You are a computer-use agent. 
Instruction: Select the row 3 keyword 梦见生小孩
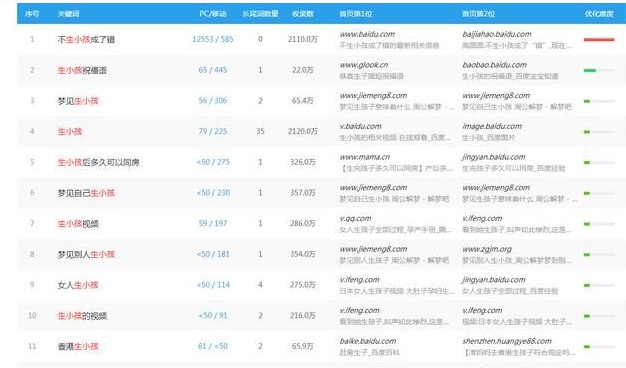click(x=78, y=101)
